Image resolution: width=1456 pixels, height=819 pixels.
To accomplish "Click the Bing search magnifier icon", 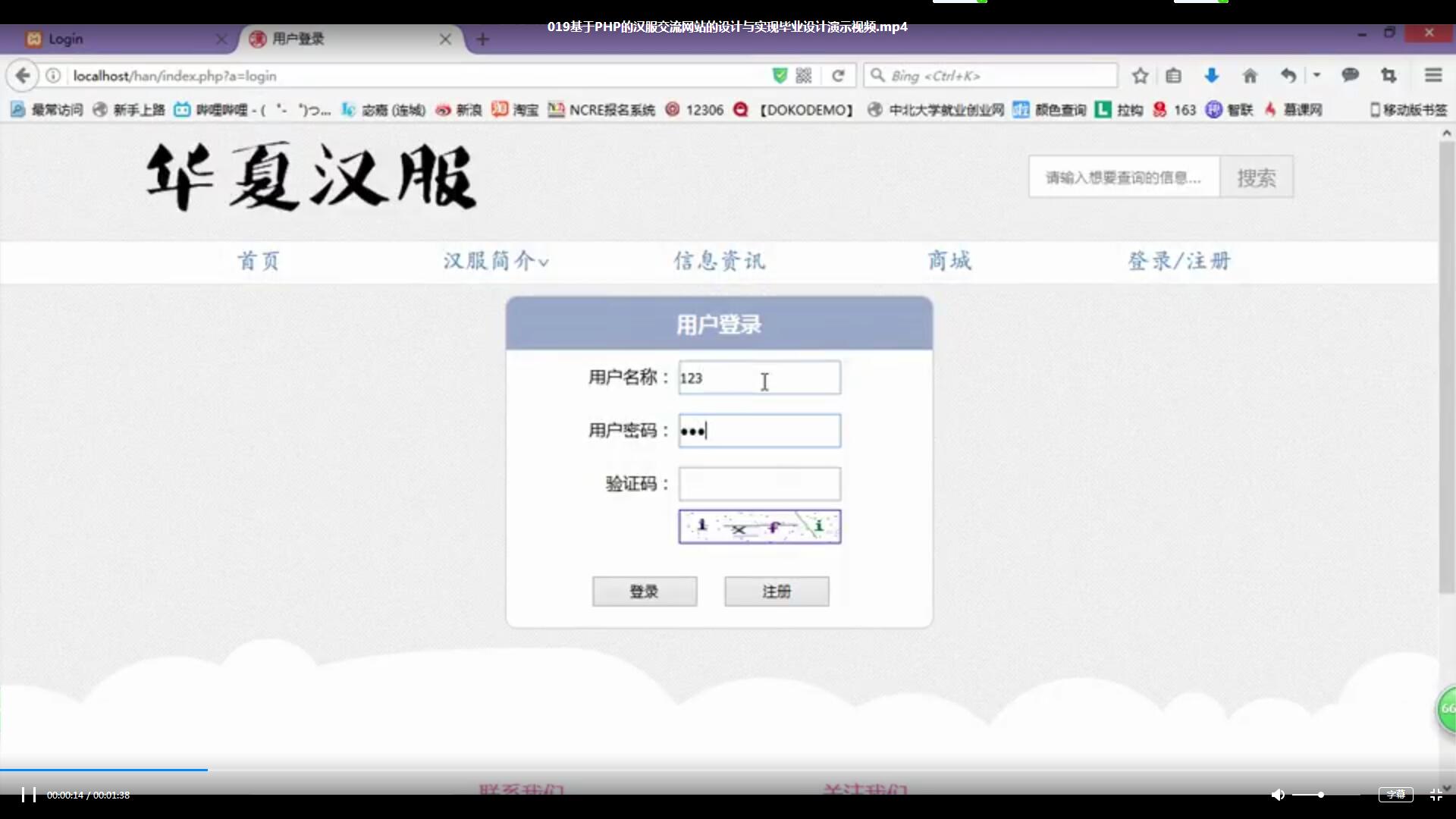I will tap(877, 75).
